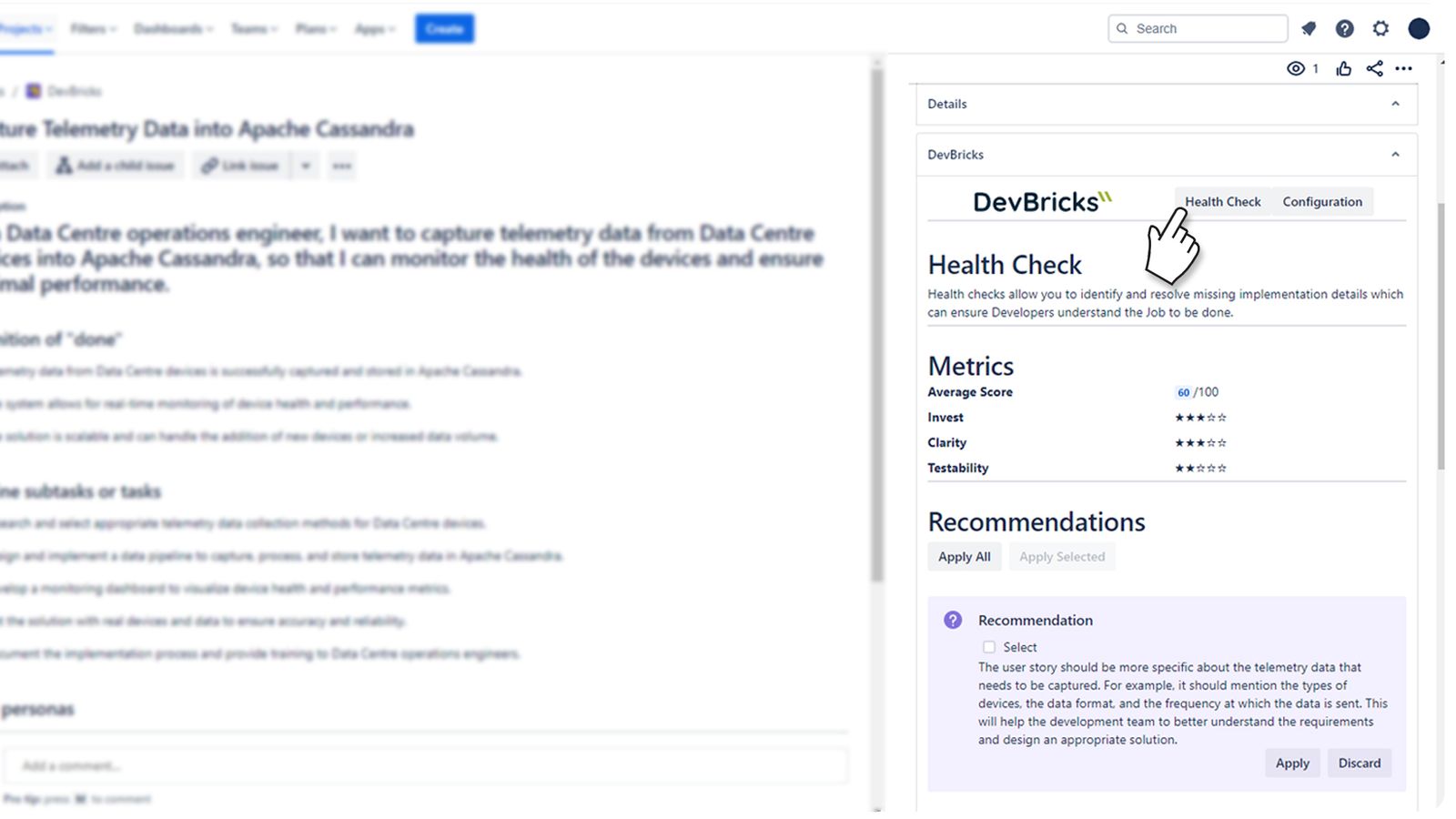The width and height of the screenshot is (1456, 819).
Task: Open the Dashboards dropdown menu
Action: pyautogui.click(x=173, y=29)
